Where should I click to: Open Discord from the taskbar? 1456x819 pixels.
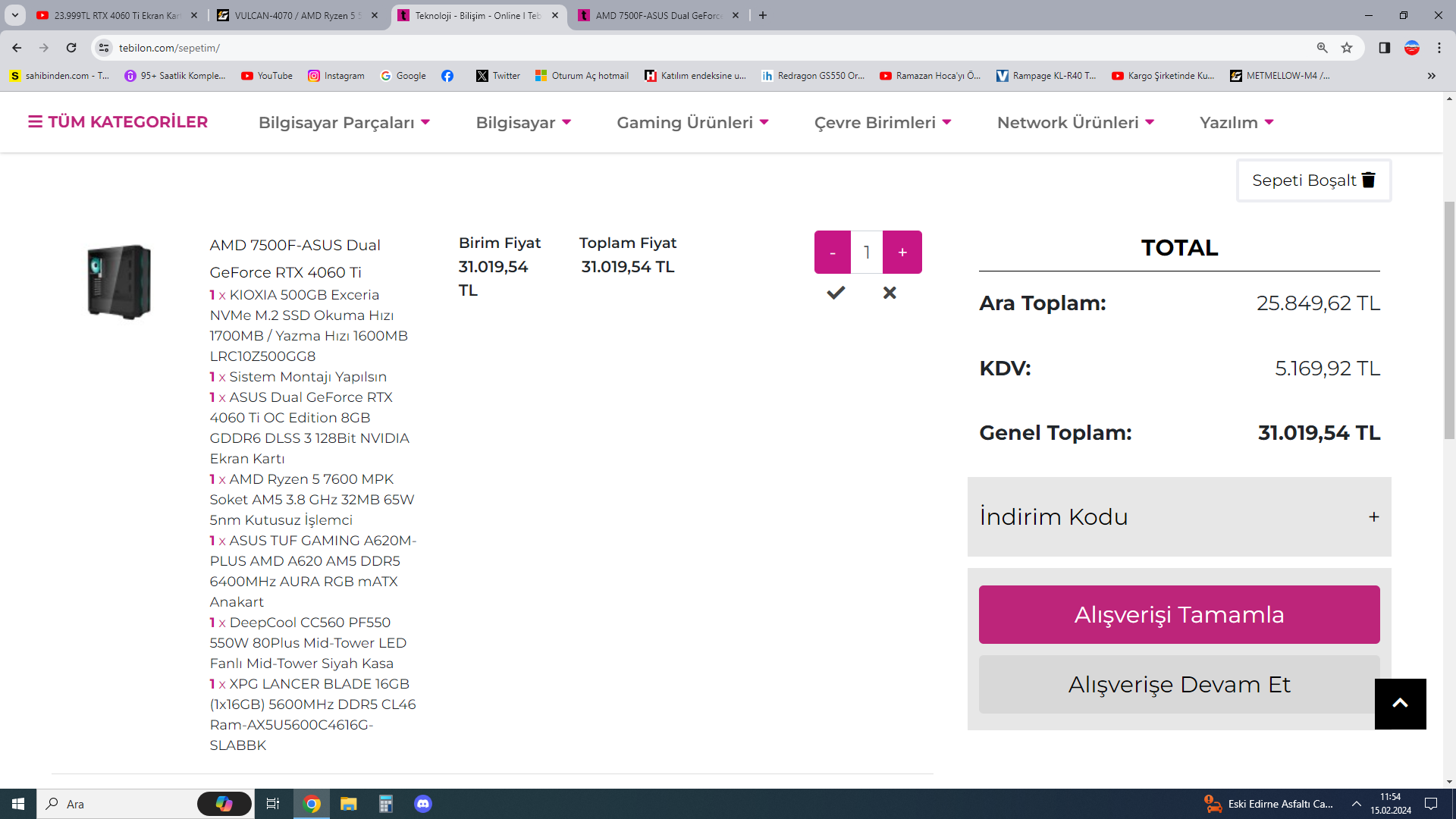[x=423, y=804]
